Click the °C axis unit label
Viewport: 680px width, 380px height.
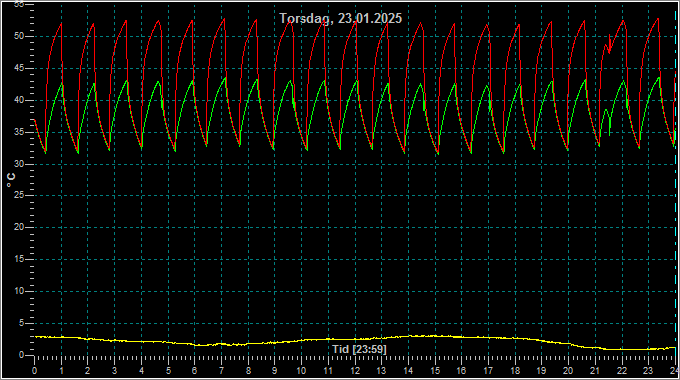click(x=11, y=180)
